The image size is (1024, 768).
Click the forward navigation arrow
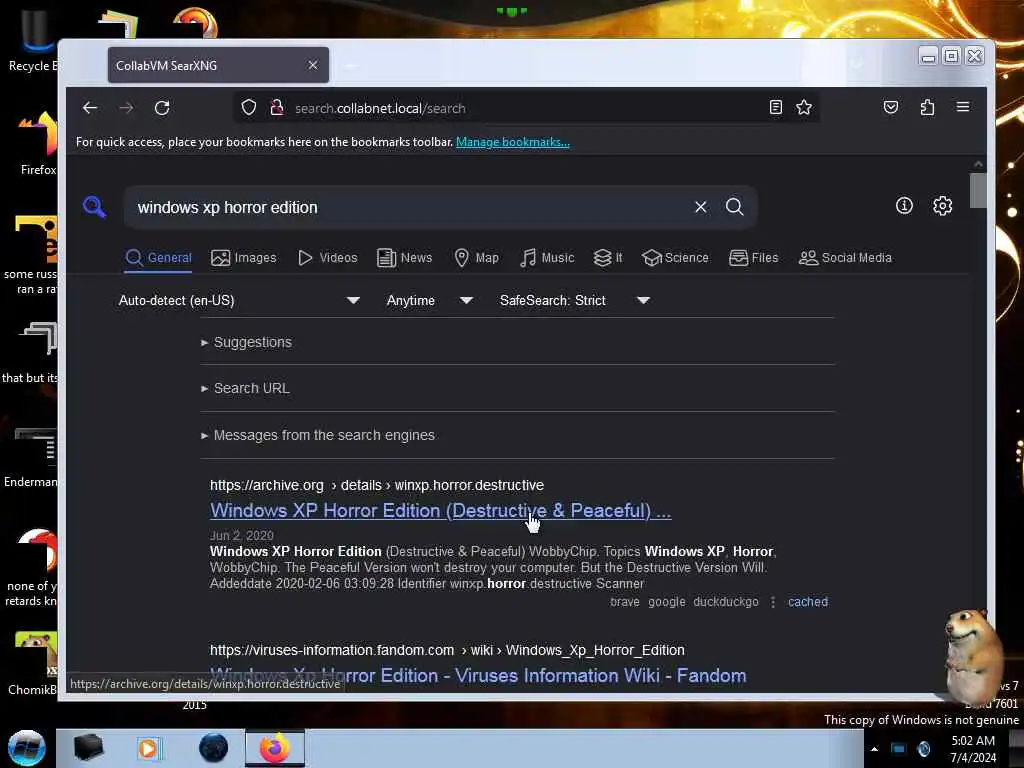tap(126, 108)
